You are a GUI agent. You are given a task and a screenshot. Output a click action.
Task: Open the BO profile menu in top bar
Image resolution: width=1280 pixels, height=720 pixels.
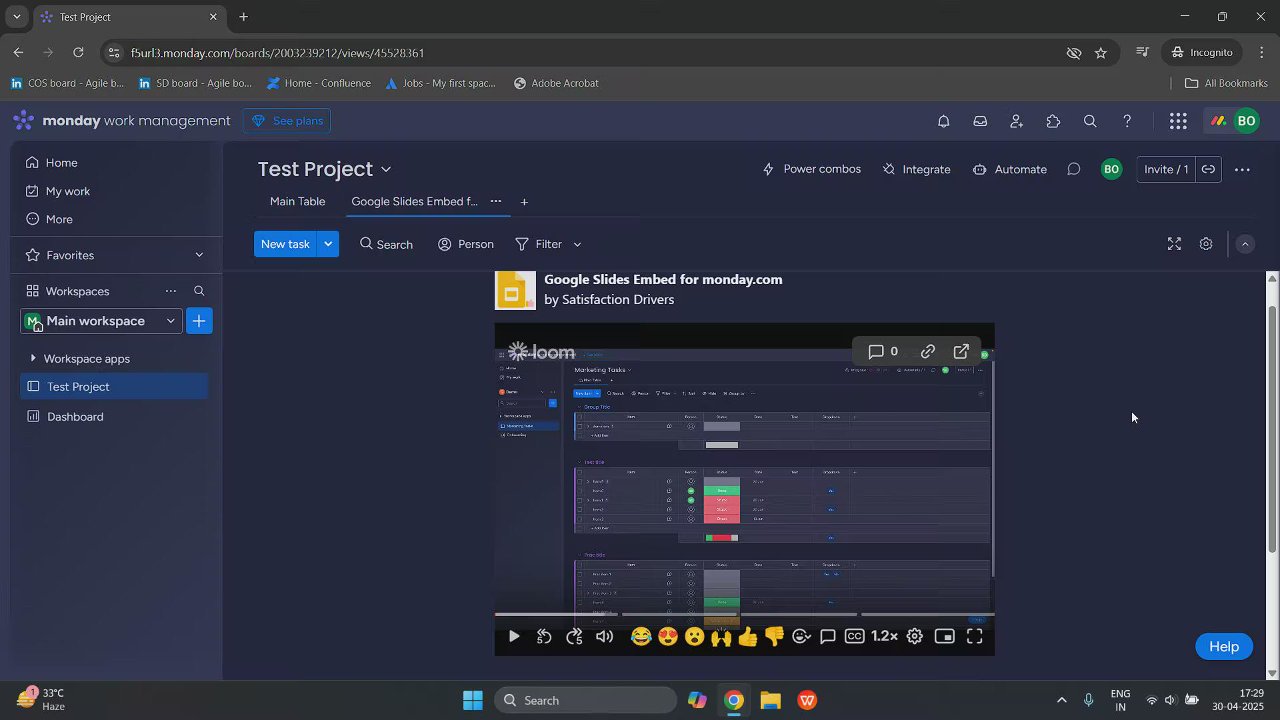[1246, 121]
